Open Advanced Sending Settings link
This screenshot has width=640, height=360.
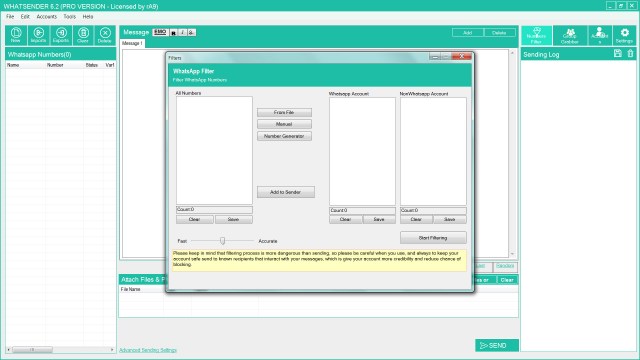tap(148, 350)
